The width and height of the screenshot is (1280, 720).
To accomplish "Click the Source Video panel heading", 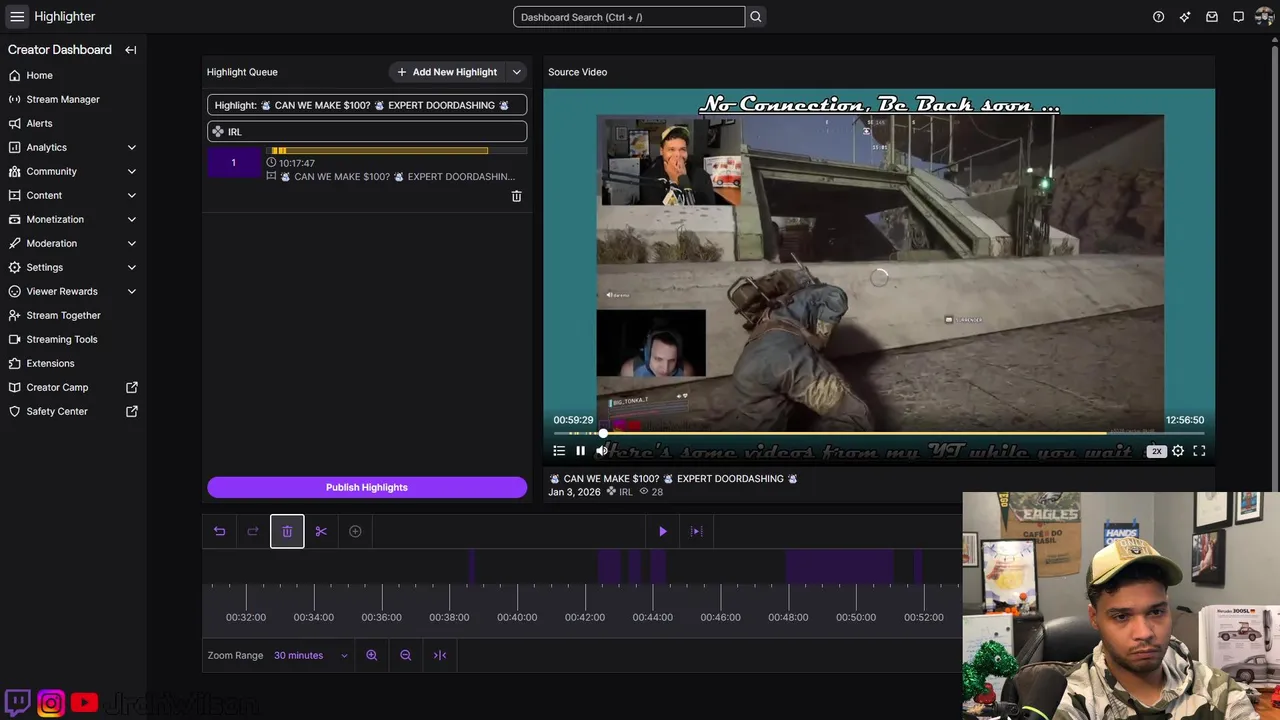I will (x=578, y=72).
